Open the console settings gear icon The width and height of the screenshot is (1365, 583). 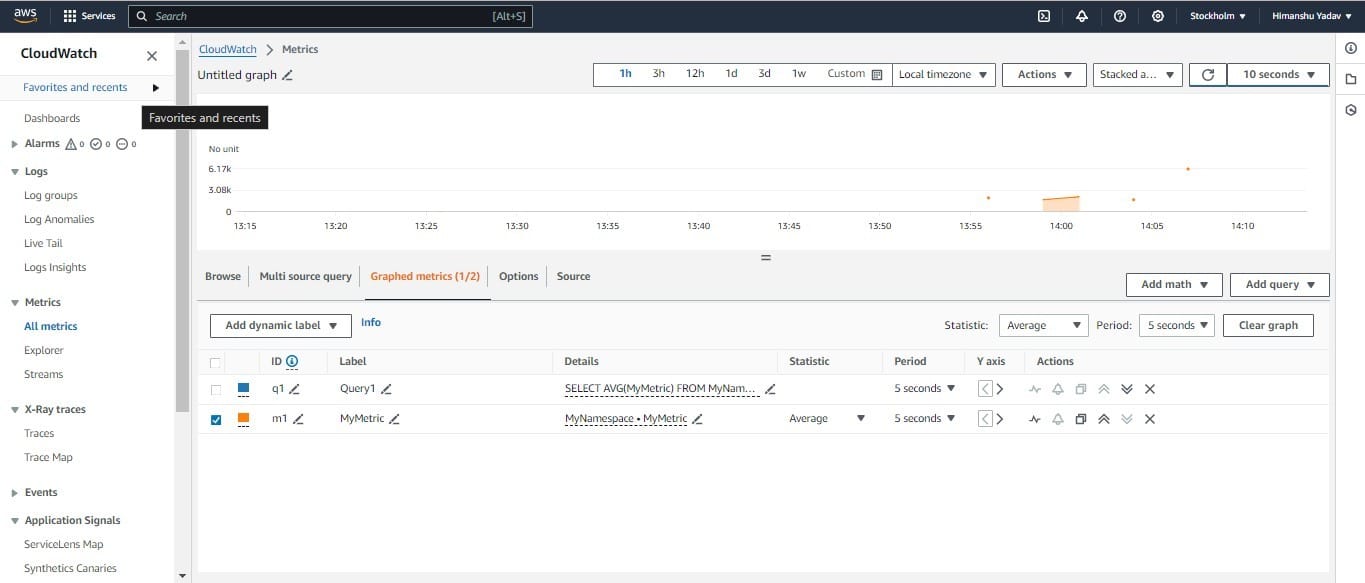pos(1157,16)
